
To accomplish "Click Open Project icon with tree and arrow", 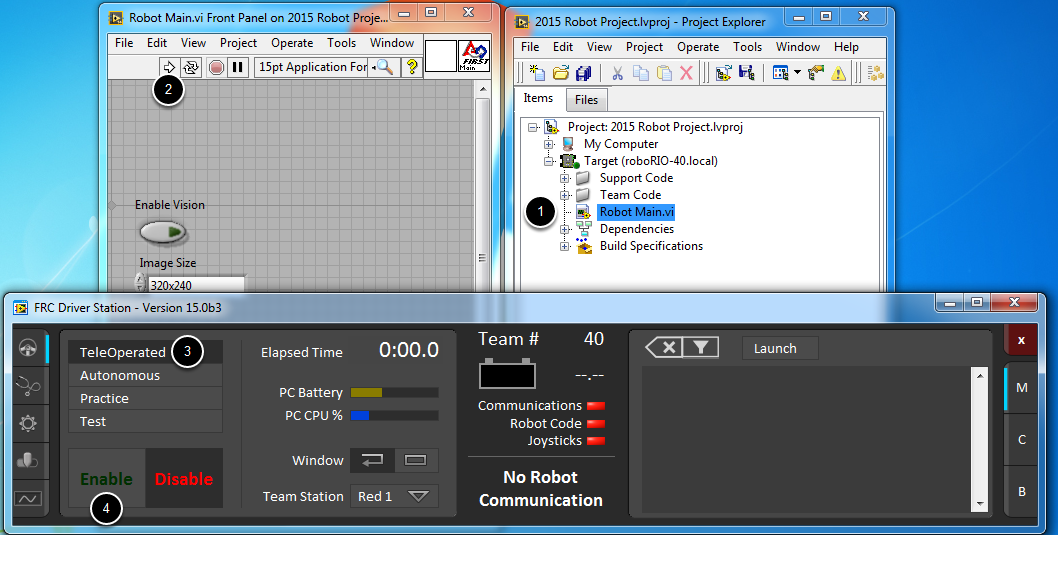I will [723, 73].
